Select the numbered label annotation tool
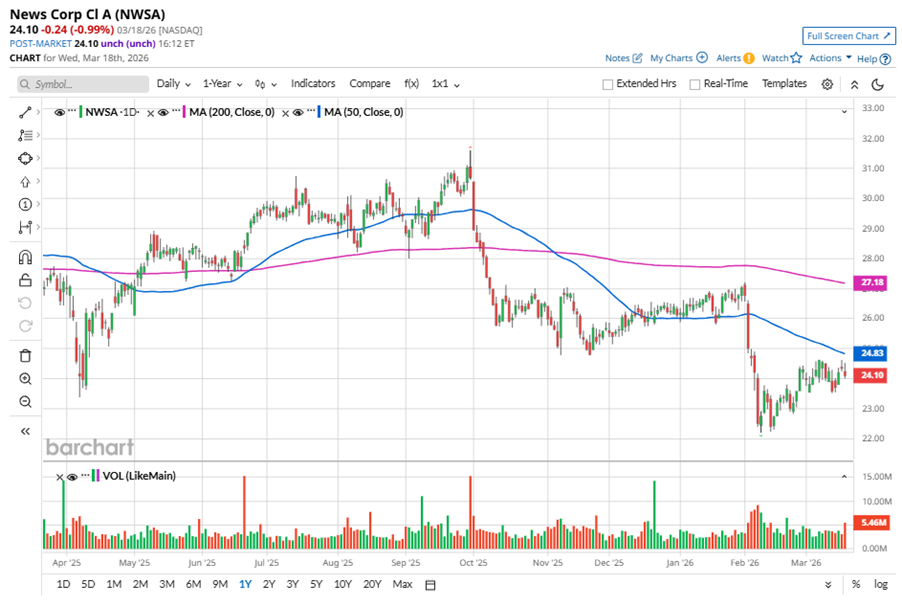Image resolution: width=902 pixels, height=606 pixels. point(25,204)
